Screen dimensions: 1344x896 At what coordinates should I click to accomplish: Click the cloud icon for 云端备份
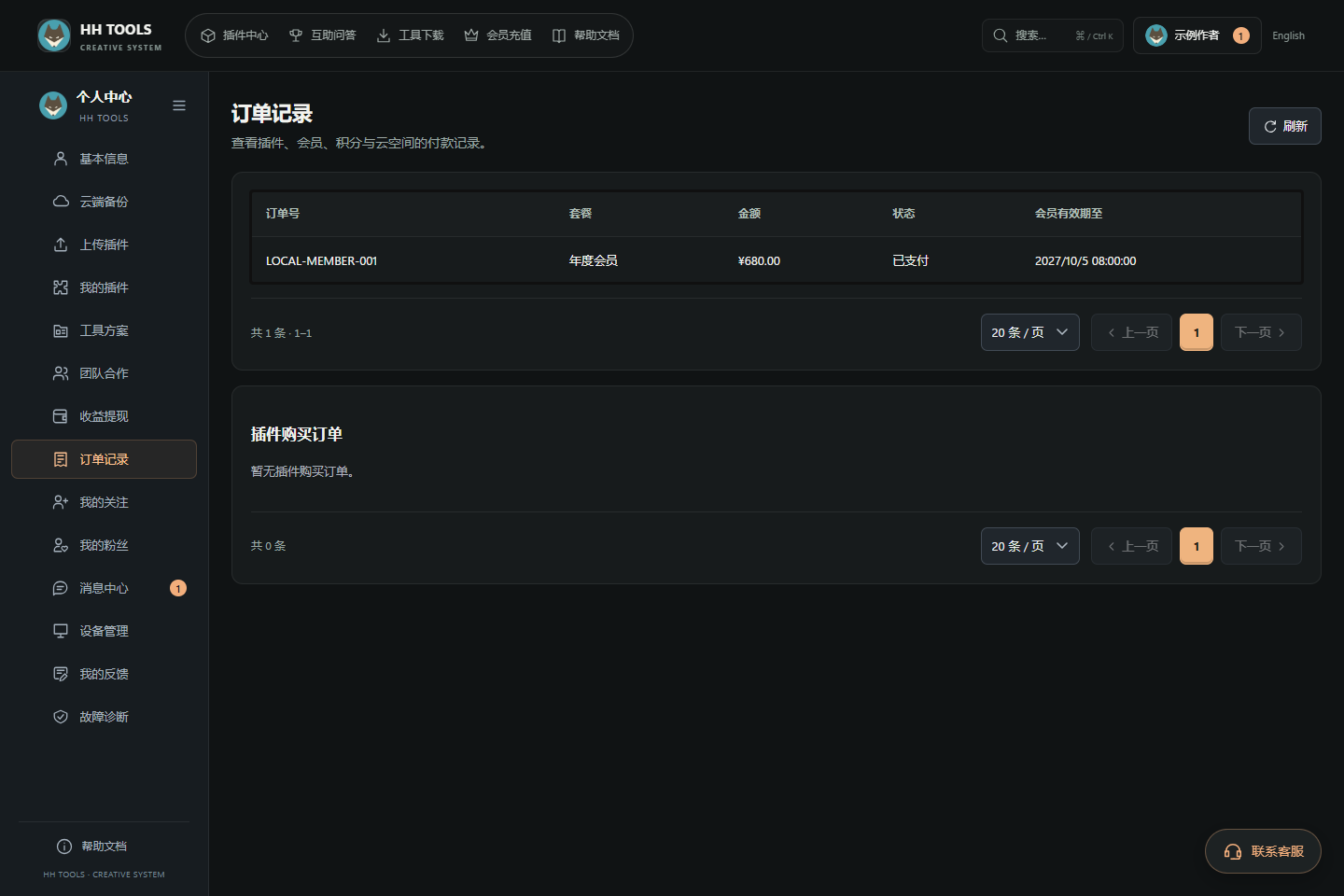pyautogui.click(x=61, y=202)
